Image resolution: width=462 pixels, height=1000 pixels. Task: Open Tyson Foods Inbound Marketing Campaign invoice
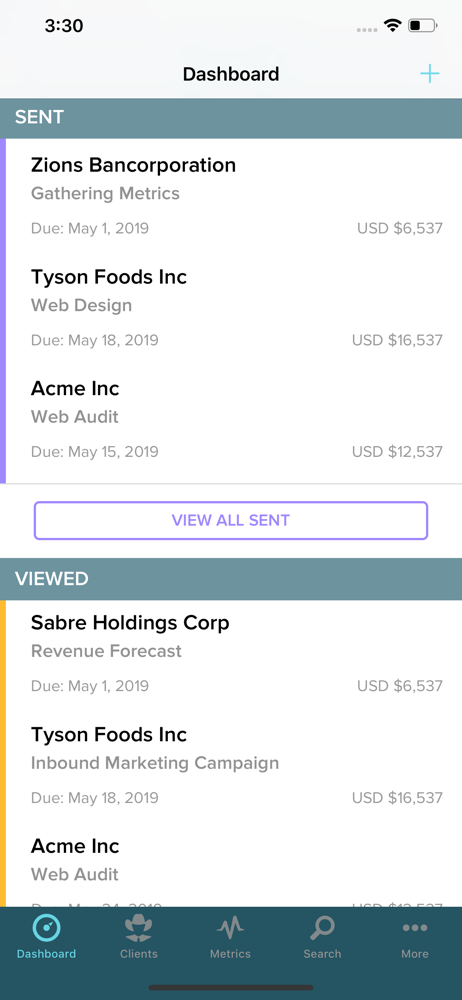tap(234, 764)
